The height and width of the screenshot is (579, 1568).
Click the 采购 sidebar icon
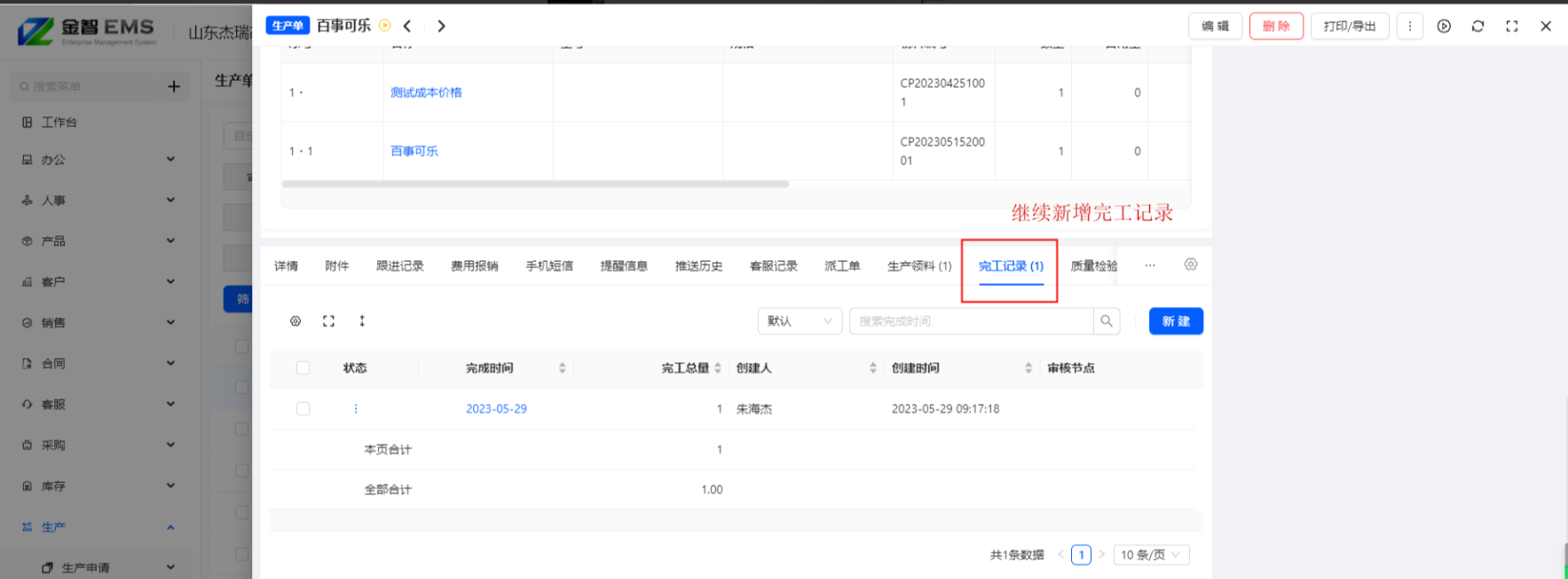coord(28,445)
